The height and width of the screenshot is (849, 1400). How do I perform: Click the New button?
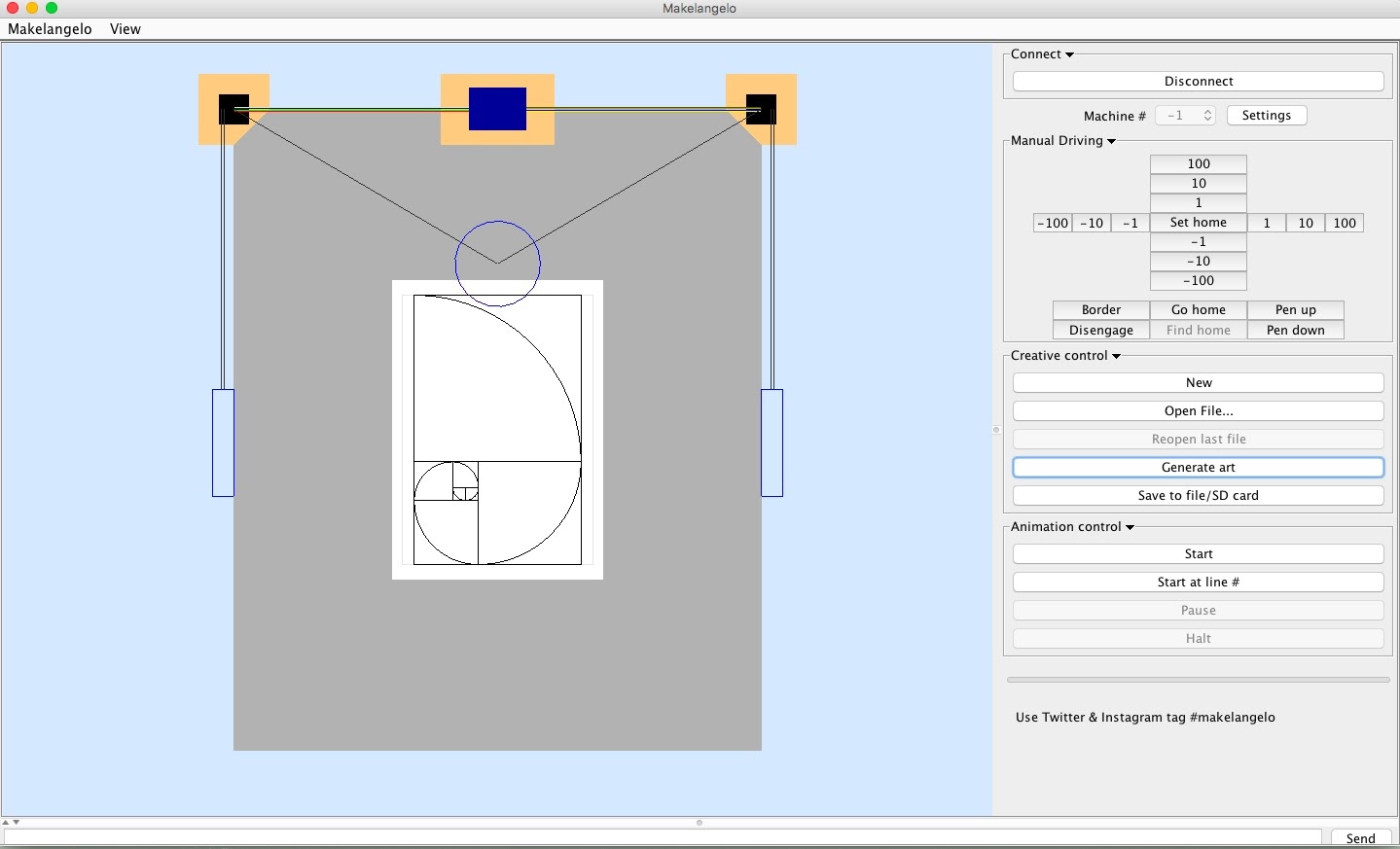[x=1199, y=383]
